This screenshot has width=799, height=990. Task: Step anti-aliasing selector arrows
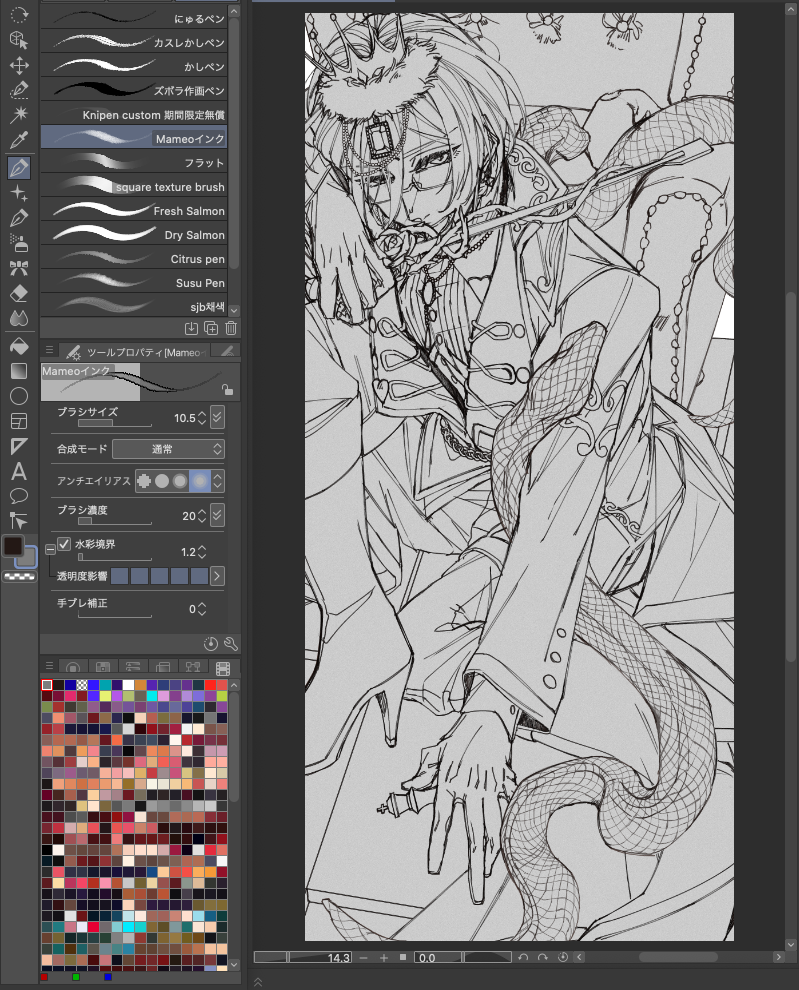218,481
